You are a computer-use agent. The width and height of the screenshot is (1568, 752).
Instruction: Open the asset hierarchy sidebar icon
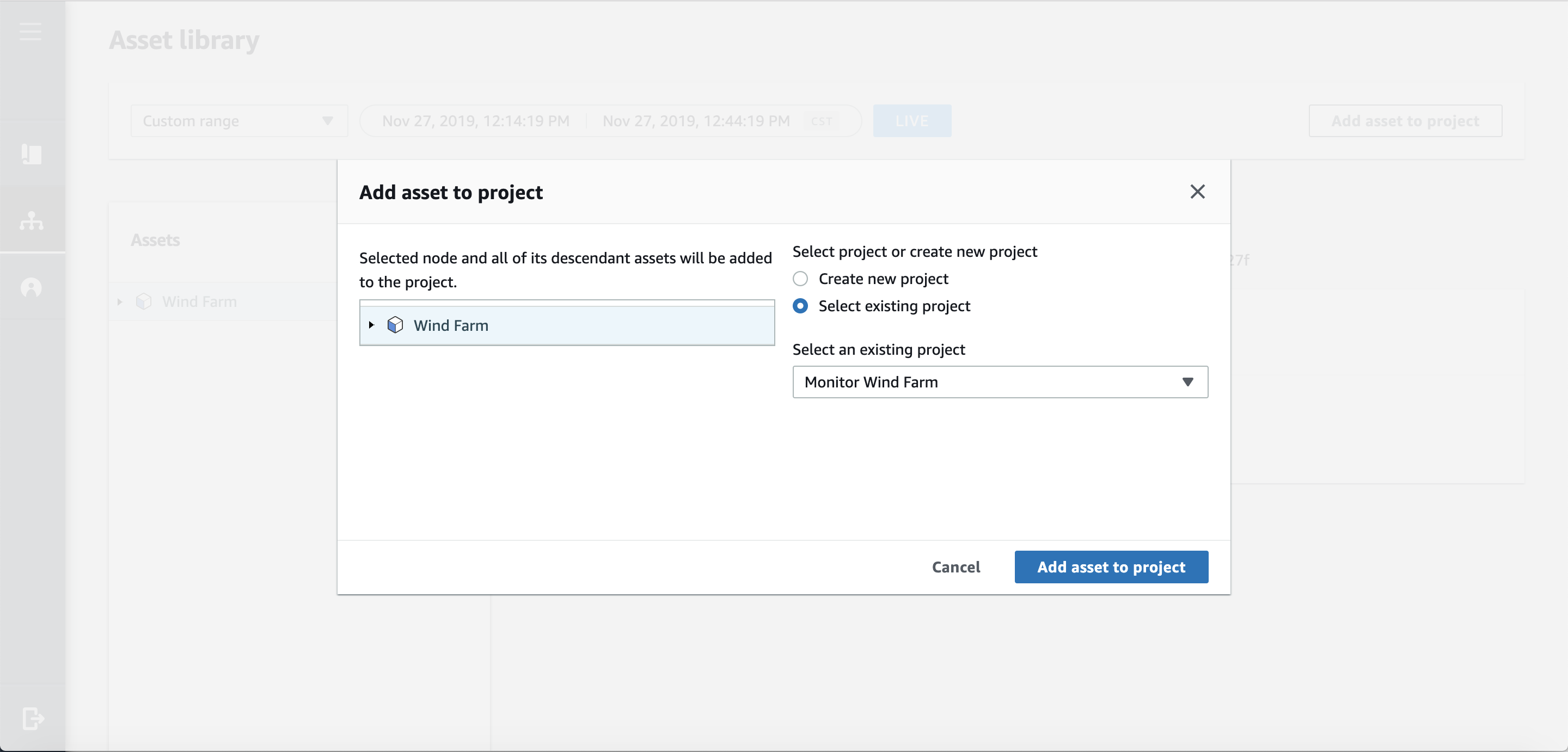coord(32,220)
